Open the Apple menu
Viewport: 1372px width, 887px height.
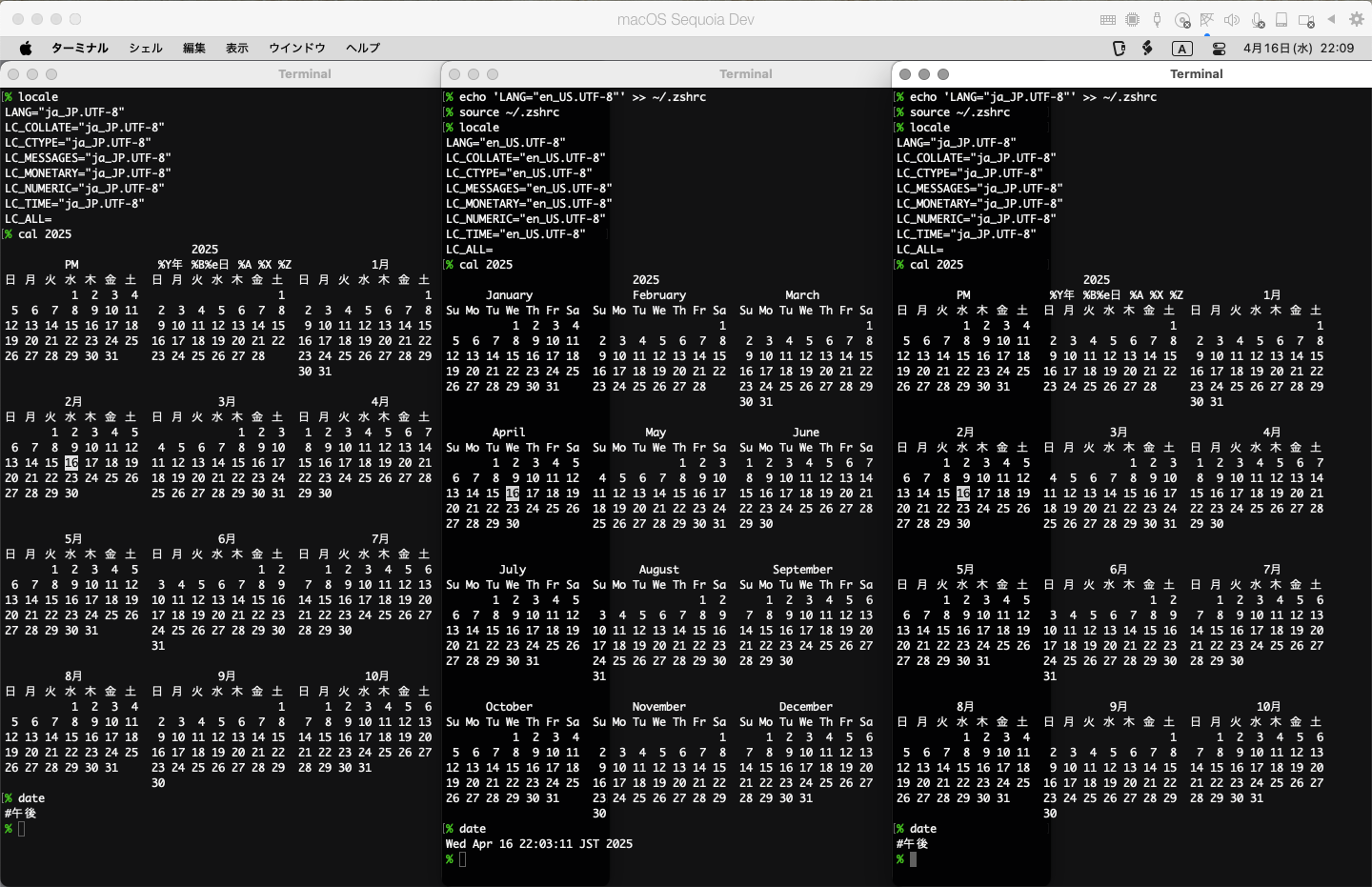(26, 48)
